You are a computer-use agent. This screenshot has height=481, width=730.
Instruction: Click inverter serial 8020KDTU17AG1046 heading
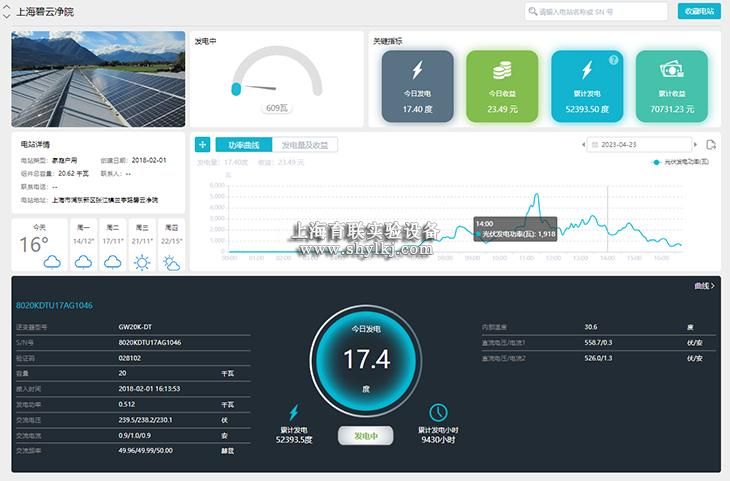pyautogui.click(x=54, y=306)
